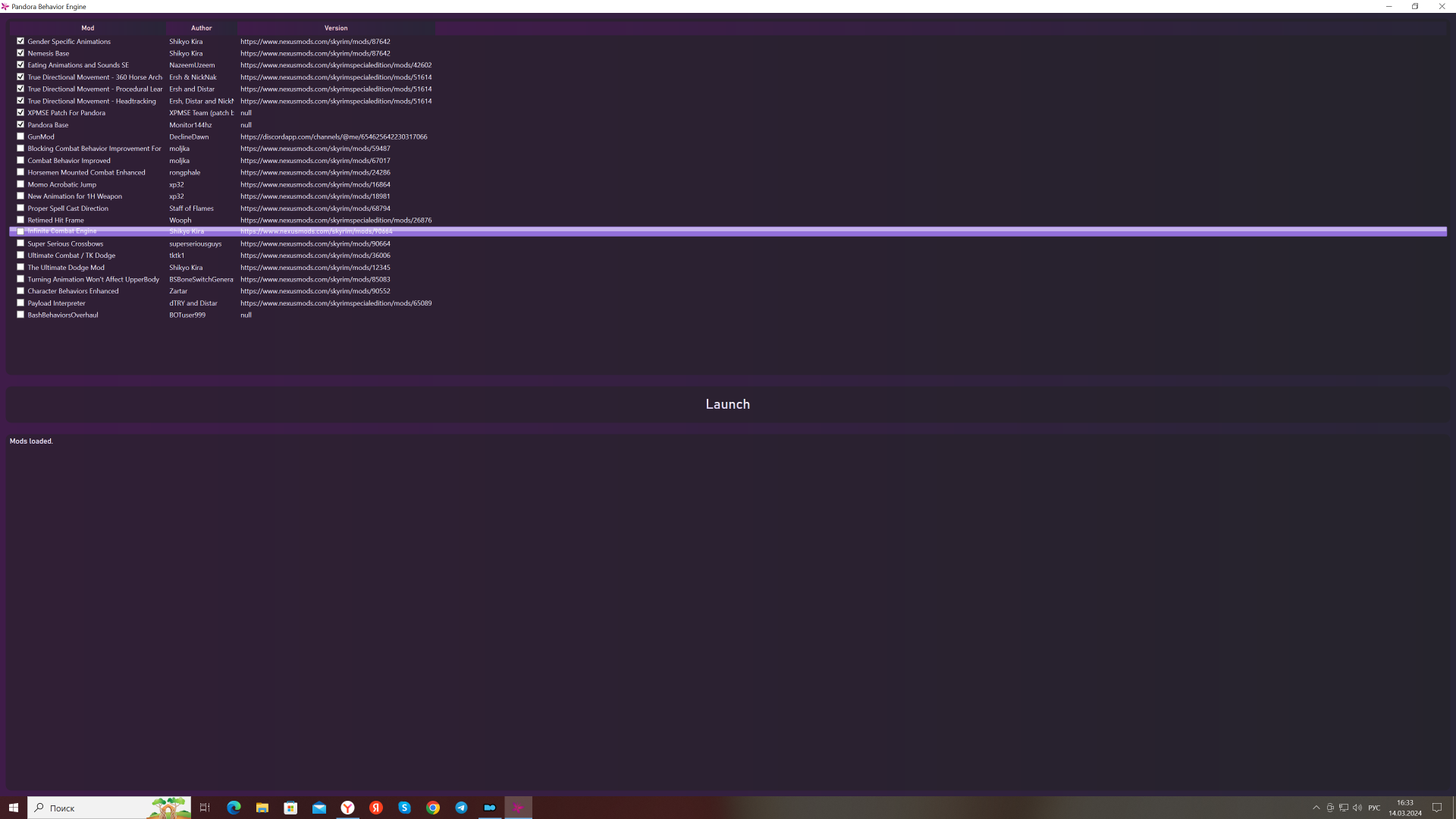Open File Explorer from the taskbar
1456x819 pixels.
[x=262, y=808]
